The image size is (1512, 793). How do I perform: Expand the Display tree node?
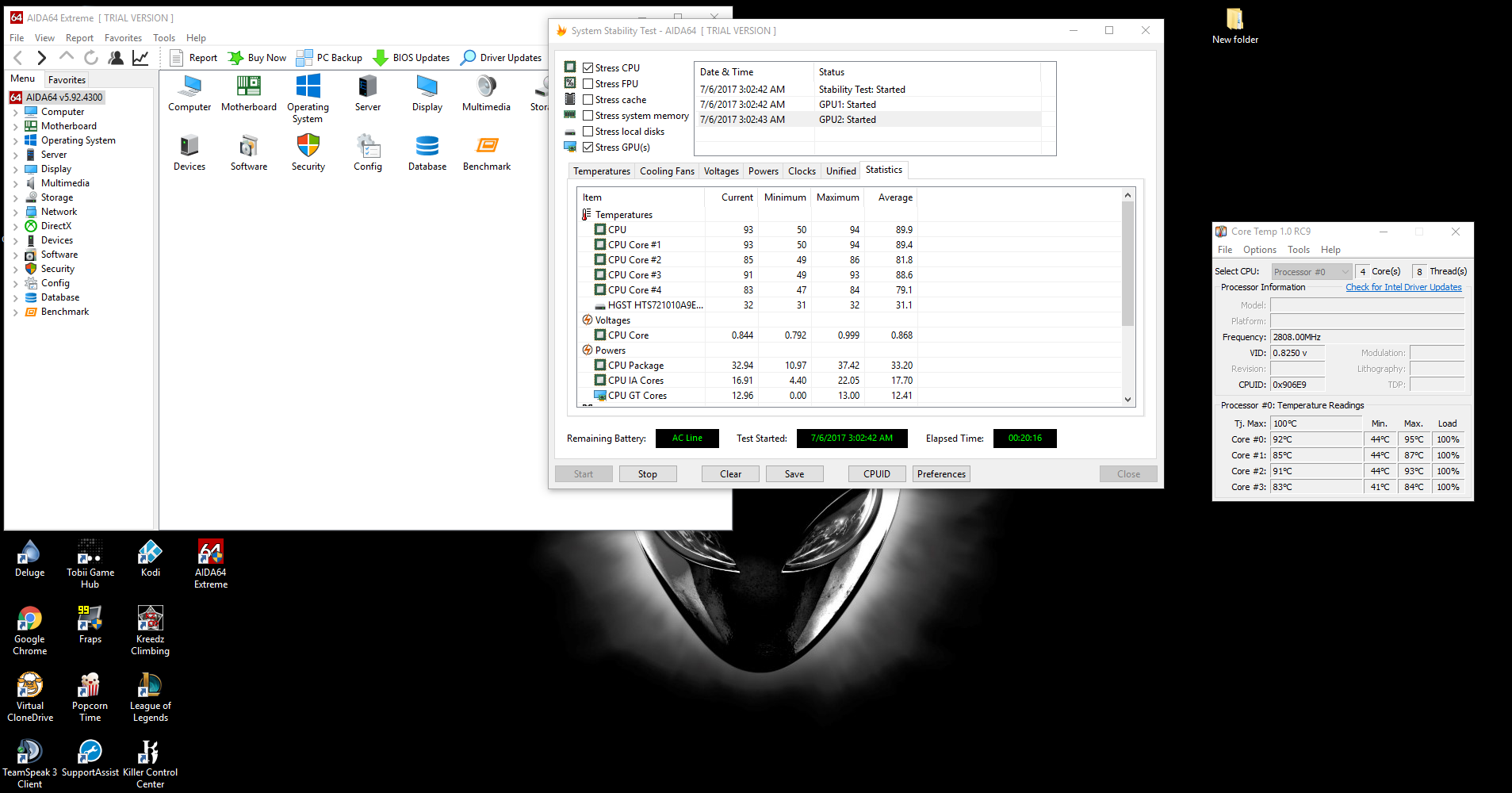(15, 169)
